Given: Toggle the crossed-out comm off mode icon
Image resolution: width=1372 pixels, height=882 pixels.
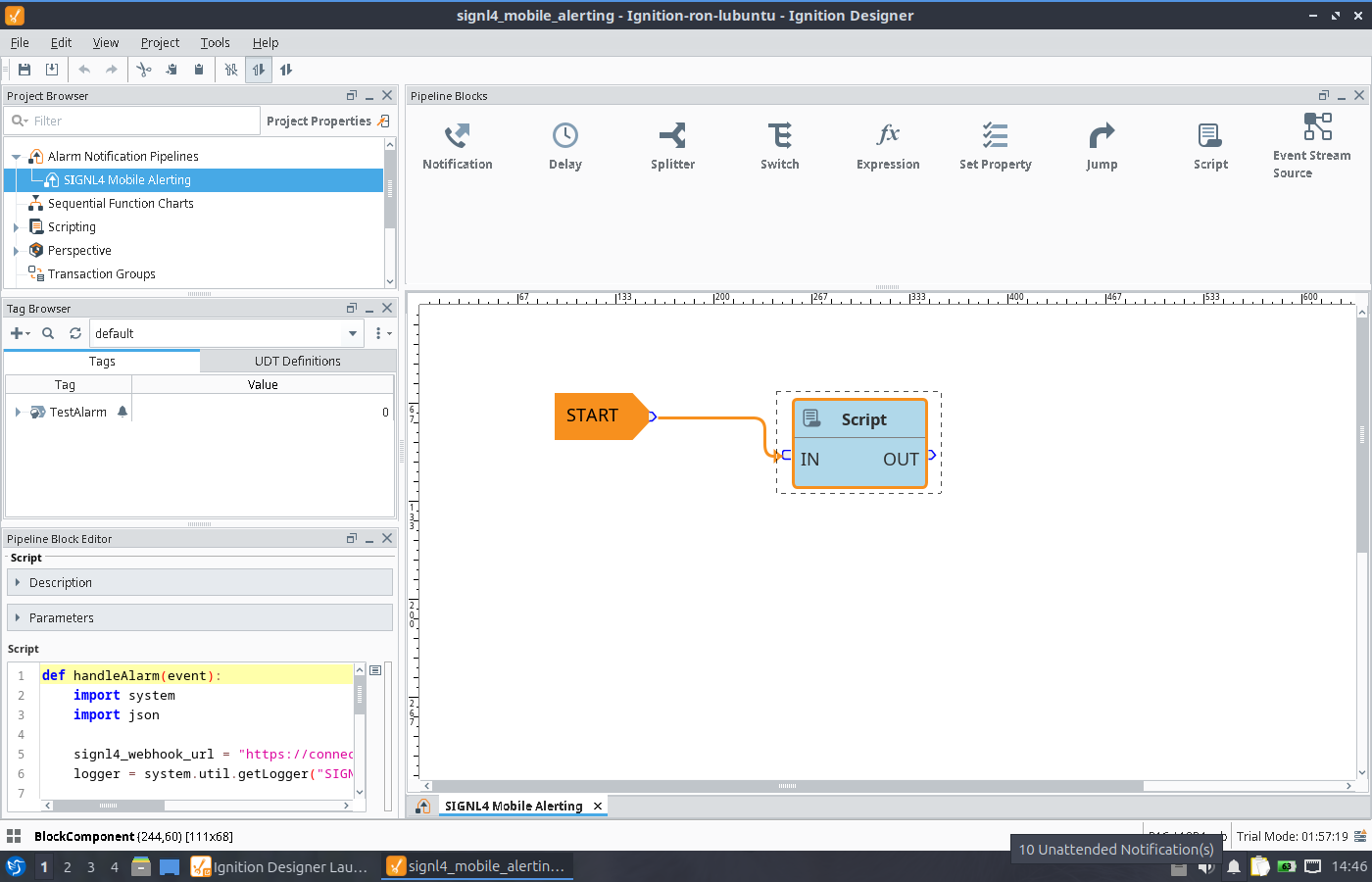Looking at the screenshot, I should (x=231, y=70).
